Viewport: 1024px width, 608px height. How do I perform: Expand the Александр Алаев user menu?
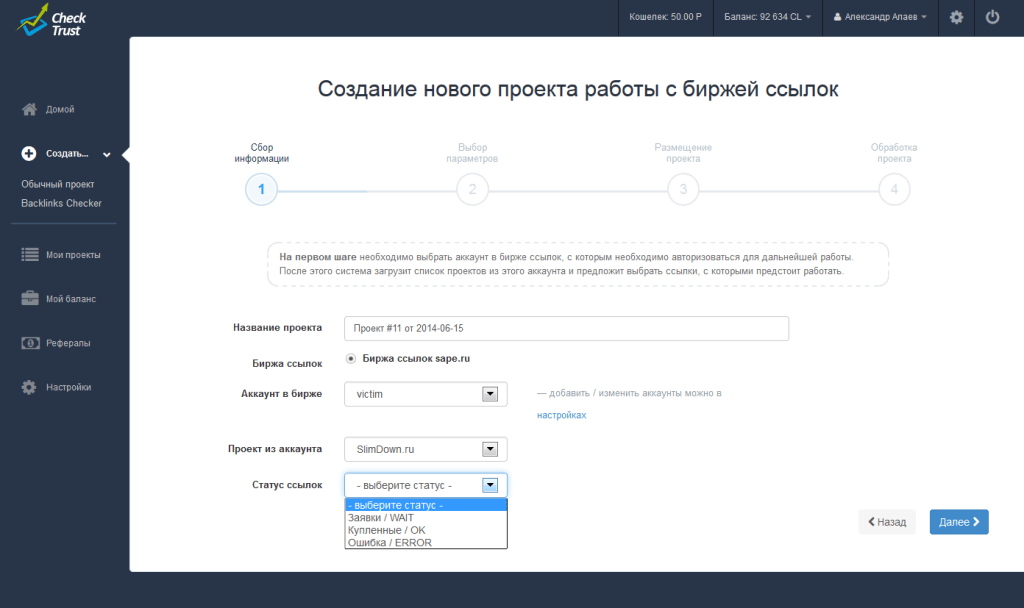880,17
